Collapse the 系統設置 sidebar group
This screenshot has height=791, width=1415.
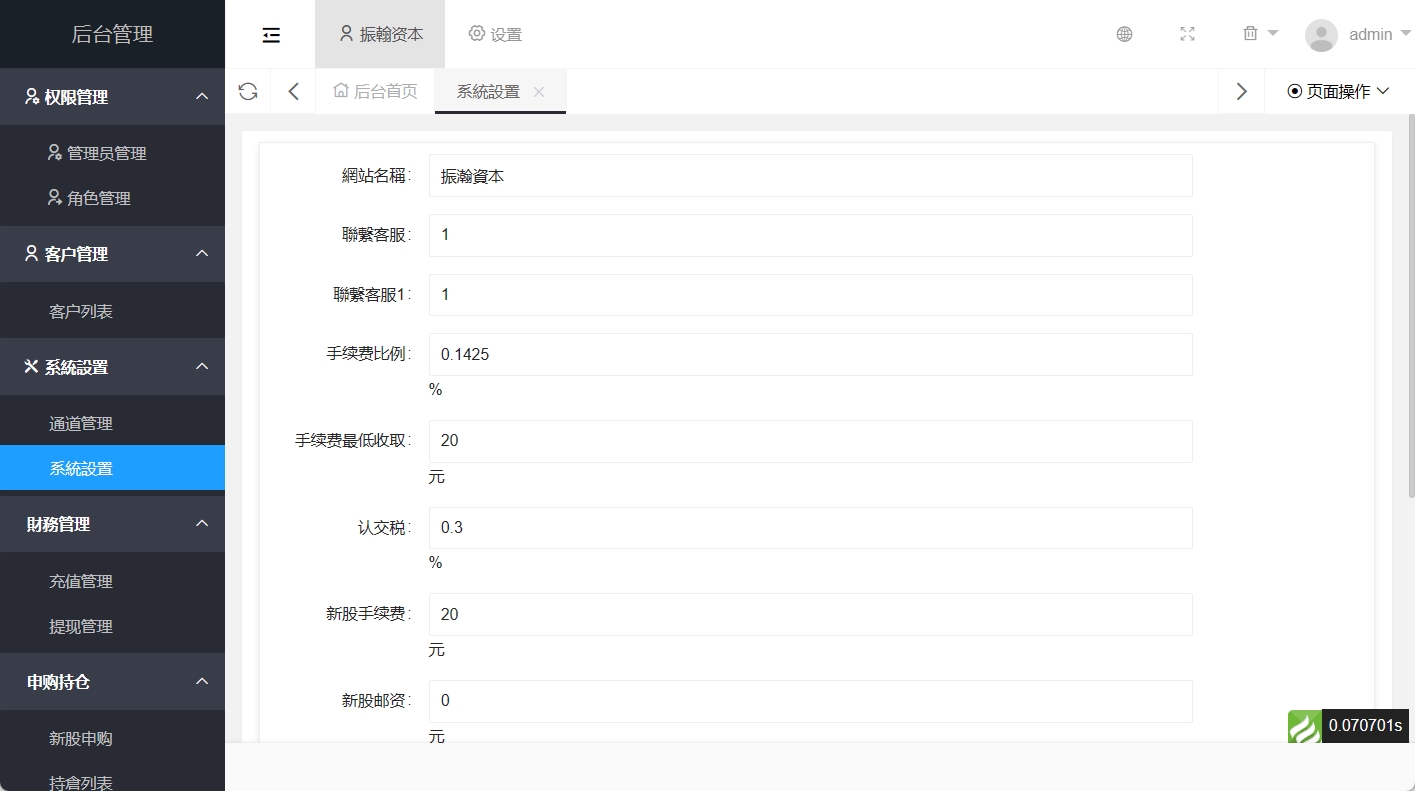(x=112, y=367)
